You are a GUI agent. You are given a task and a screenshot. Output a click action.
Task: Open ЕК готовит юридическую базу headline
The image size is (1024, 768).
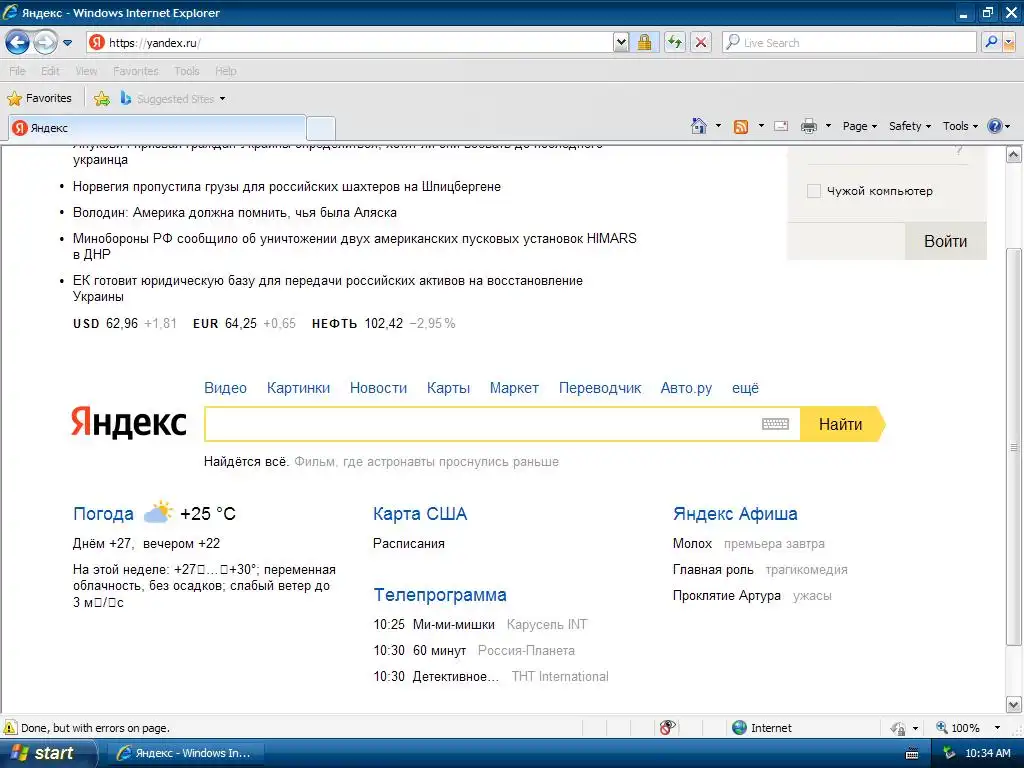[x=328, y=289]
